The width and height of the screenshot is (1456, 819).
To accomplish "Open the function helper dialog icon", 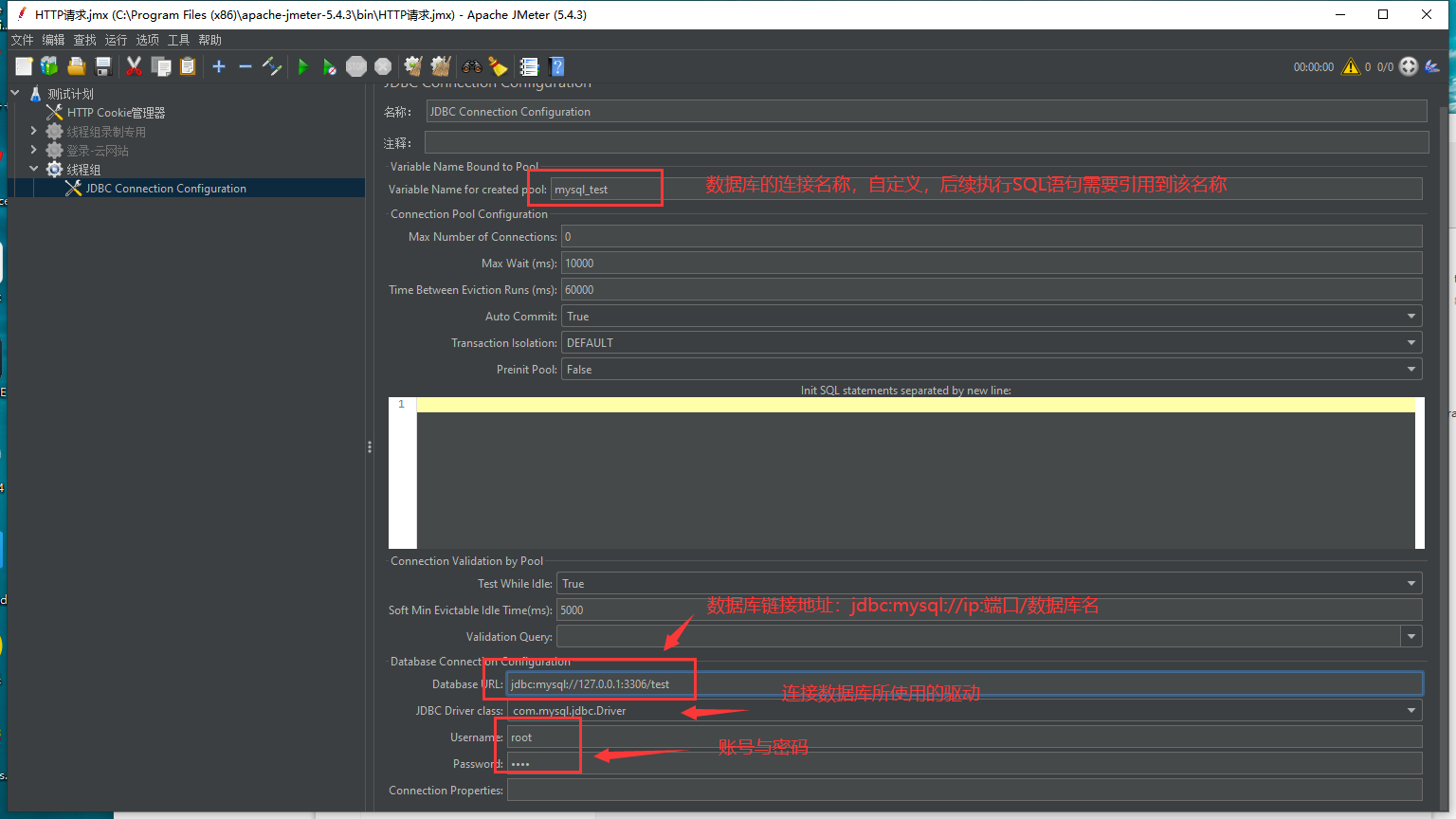I will click(x=529, y=66).
